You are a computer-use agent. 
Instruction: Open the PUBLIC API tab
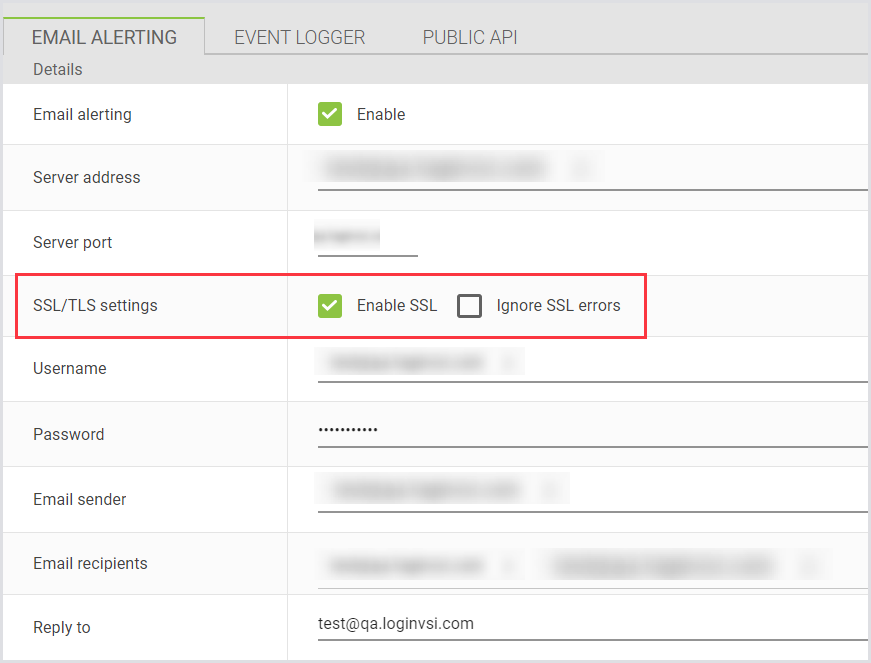[469, 37]
